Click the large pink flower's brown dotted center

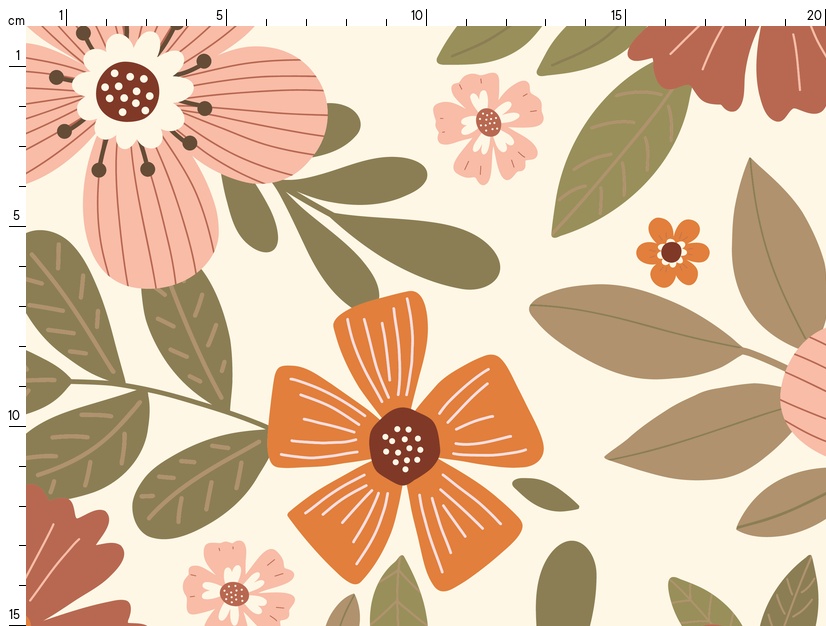[x=127, y=91]
